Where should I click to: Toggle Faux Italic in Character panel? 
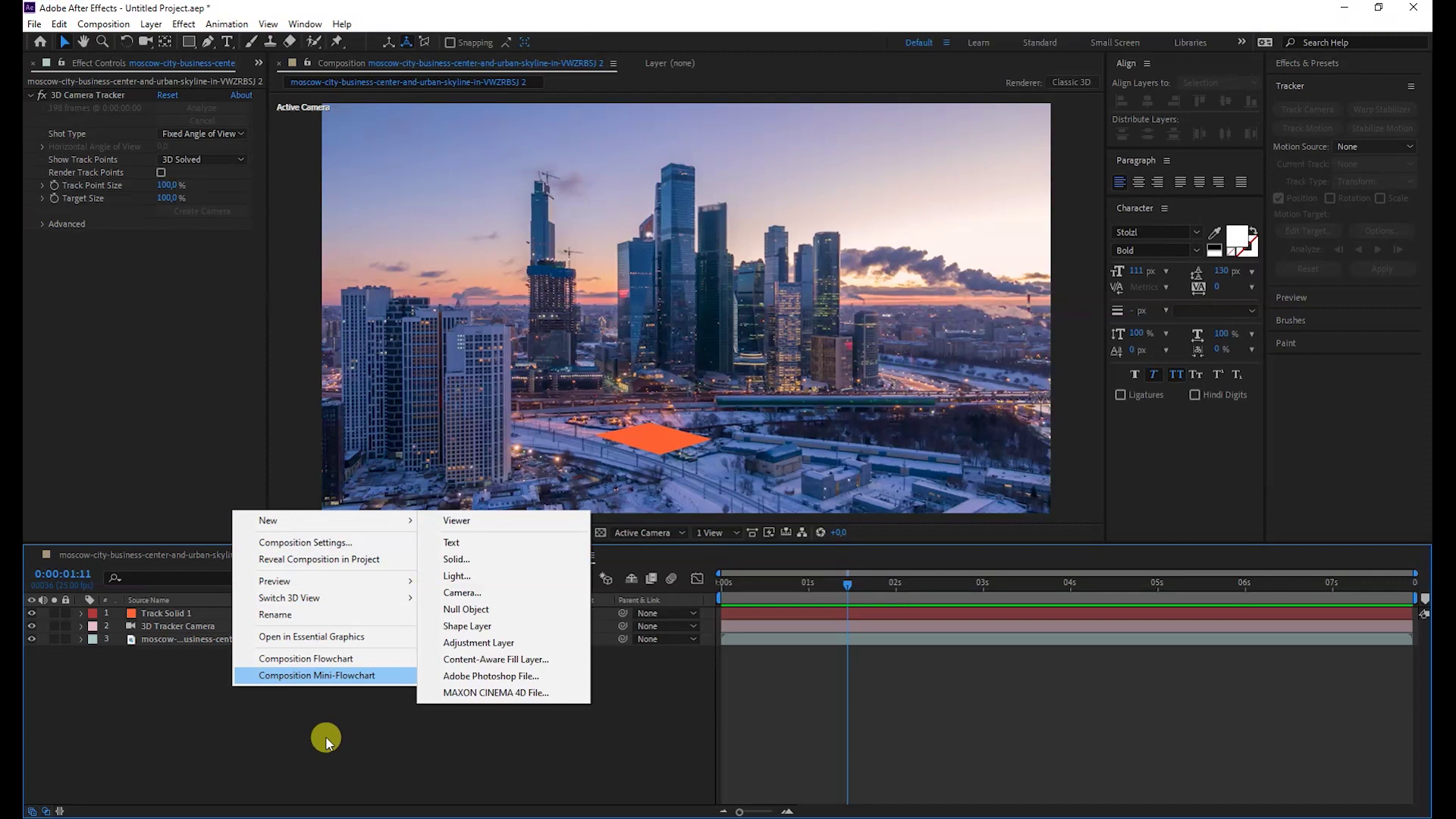pos(1153,375)
